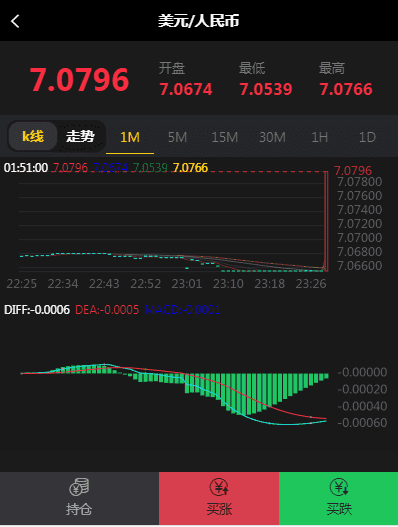This screenshot has width=398, height=527.
Task: Tap the yen-up icon in 买涨
Action: pyautogui.click(x=219, y=487)
